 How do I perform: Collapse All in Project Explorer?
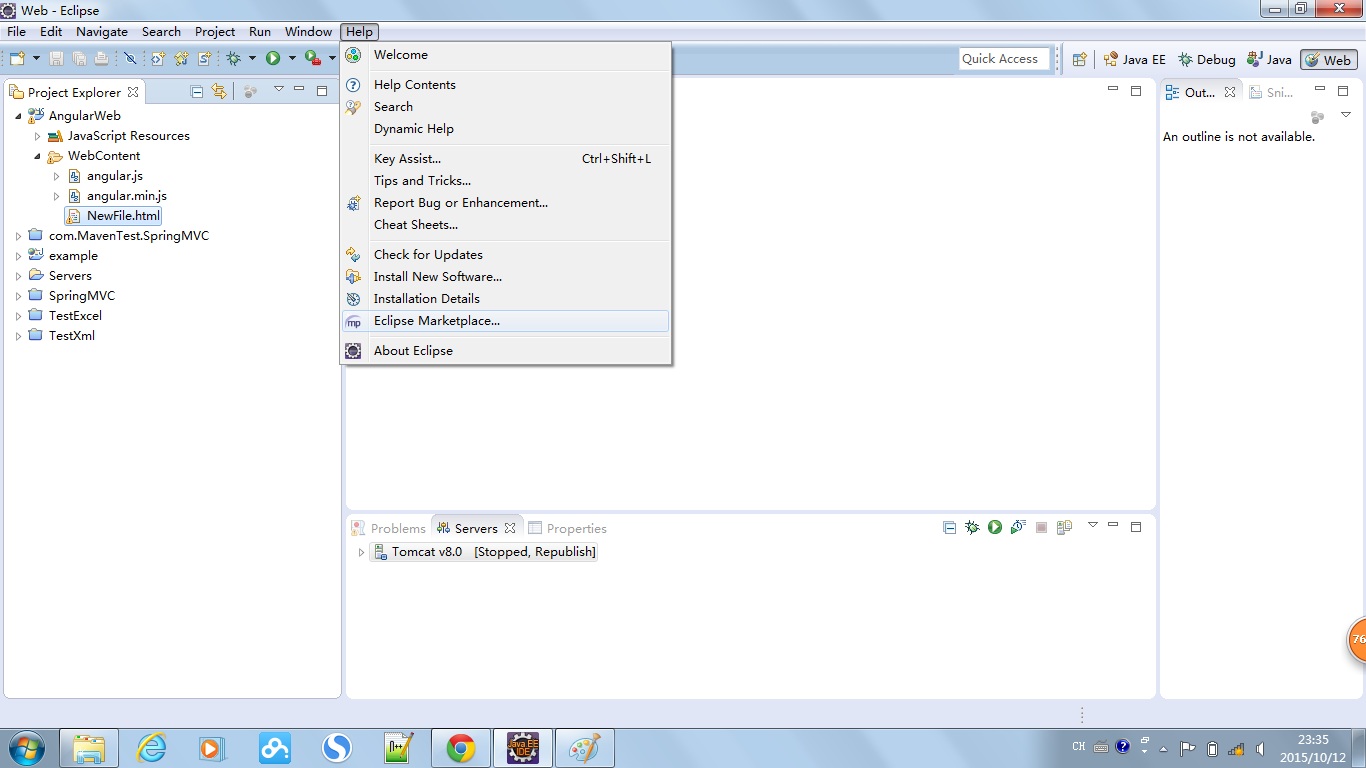pyautogui.click(x=197, y=91)
